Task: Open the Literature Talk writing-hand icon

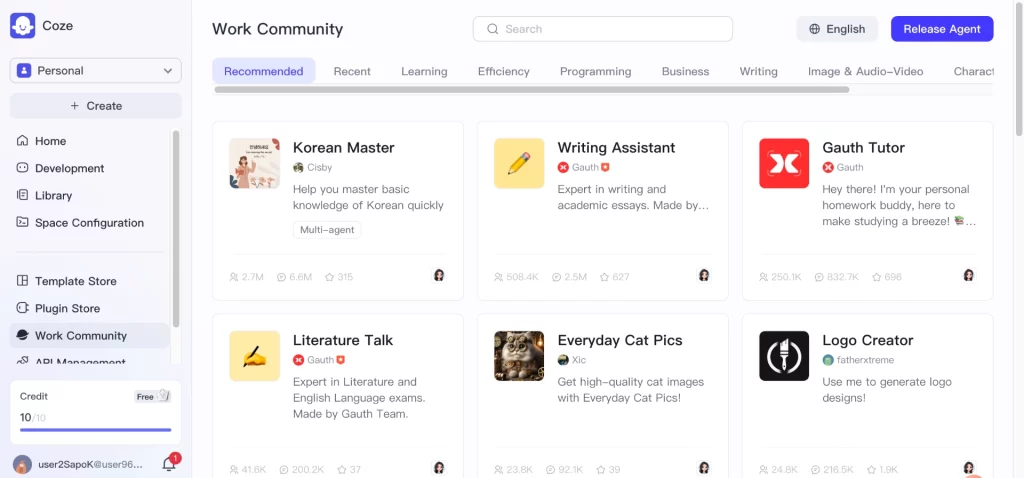Action: coord(255,356)
